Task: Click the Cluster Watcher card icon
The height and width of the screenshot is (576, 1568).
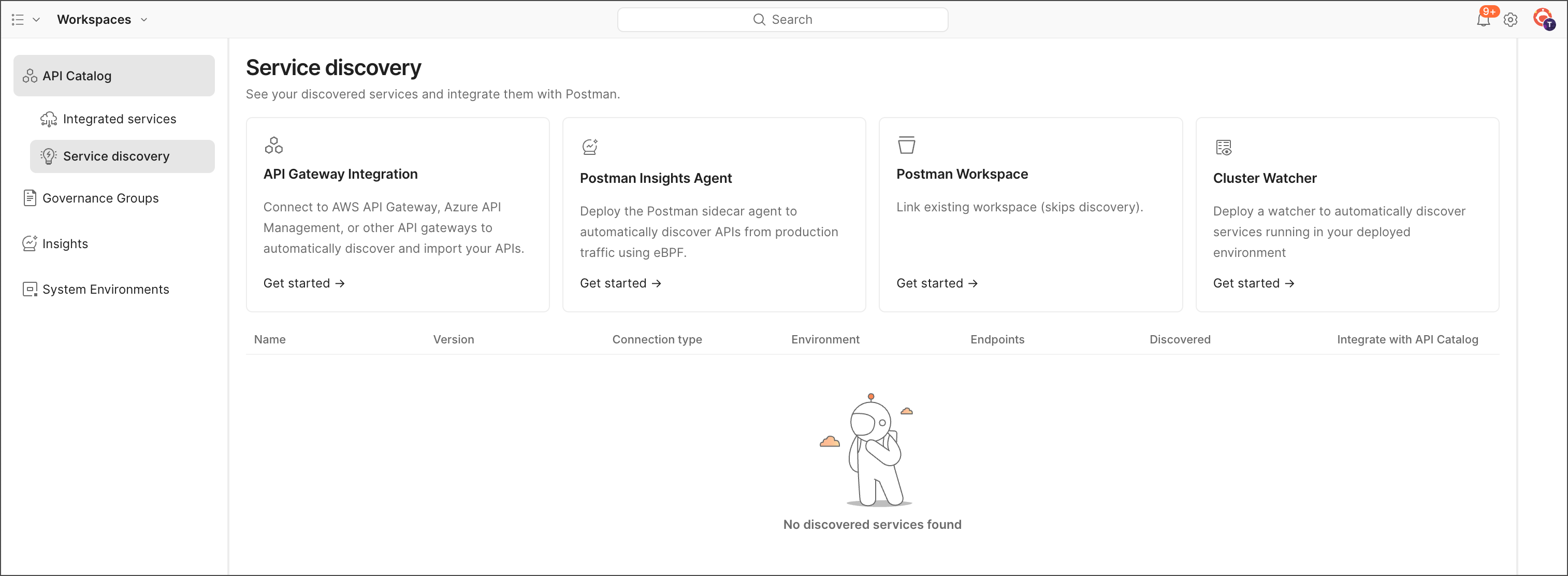Action: pos(1223,147)
